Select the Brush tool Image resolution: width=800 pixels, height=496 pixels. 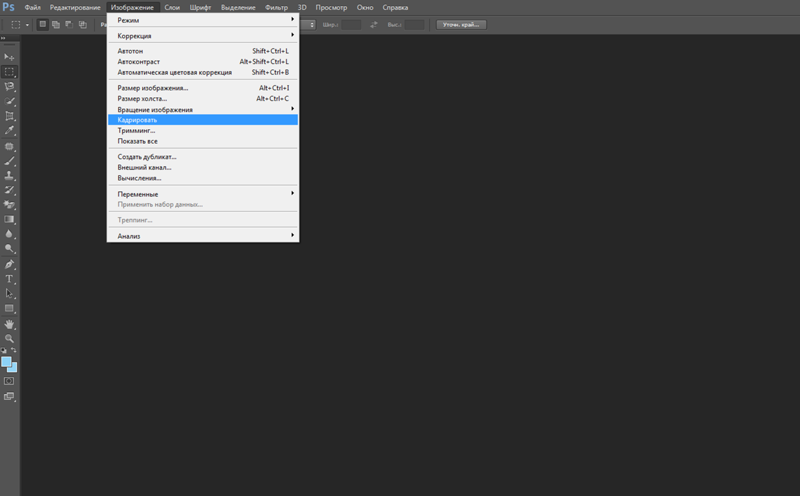9,161
